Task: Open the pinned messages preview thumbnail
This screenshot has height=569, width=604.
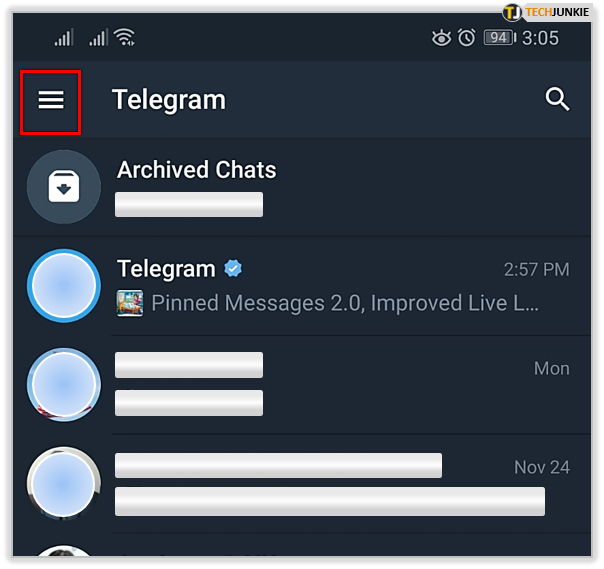Action: pyautogui.click(x=130, y=303)
